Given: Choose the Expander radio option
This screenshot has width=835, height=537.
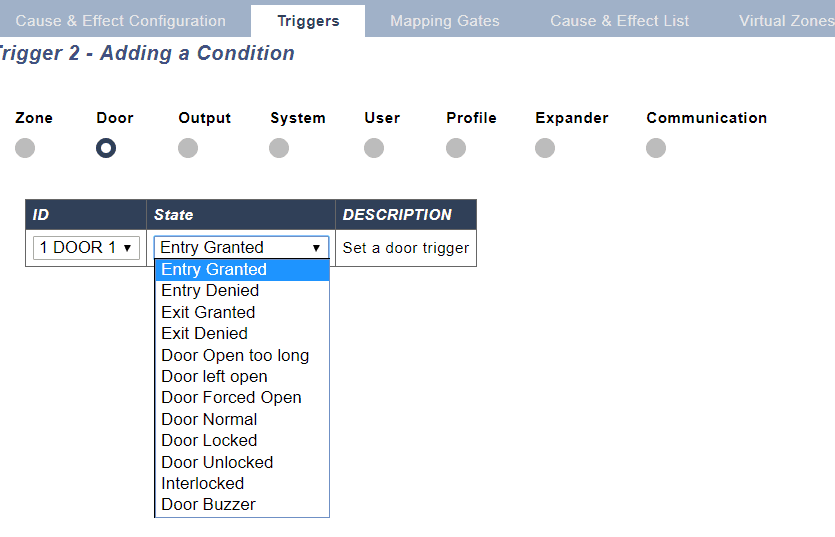Looking at the screenshot, I should pyautogui.click(x=545, y=148).
